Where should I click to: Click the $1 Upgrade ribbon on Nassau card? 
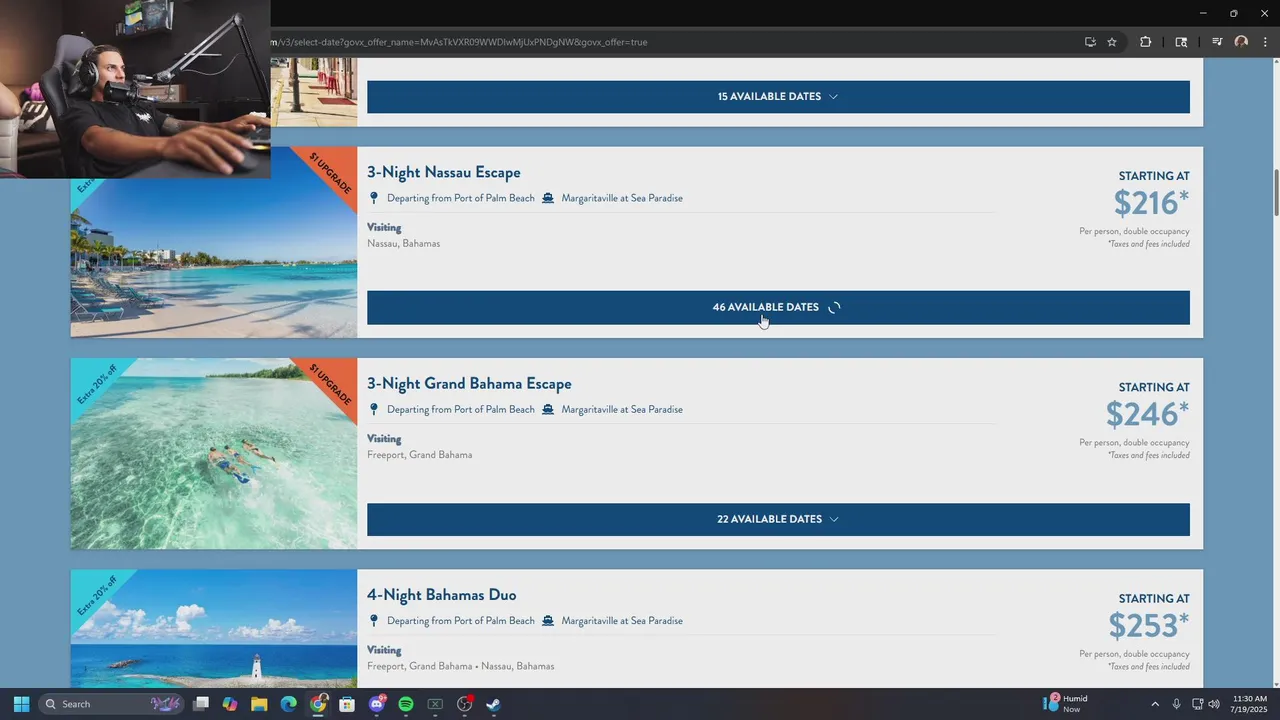coord(332,172)
